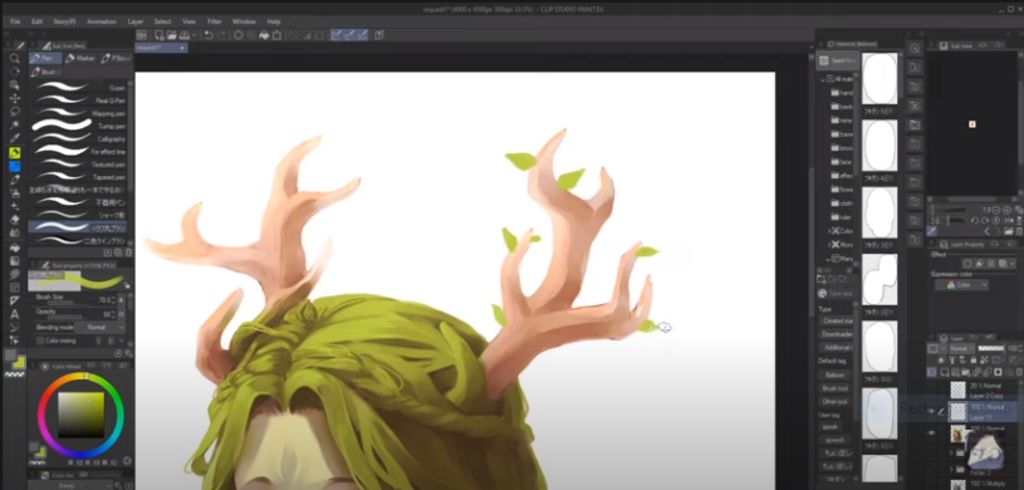The image size is (1024, 490).
Task: Switch to the Brush sub tool tab
Action: point(44,72)
